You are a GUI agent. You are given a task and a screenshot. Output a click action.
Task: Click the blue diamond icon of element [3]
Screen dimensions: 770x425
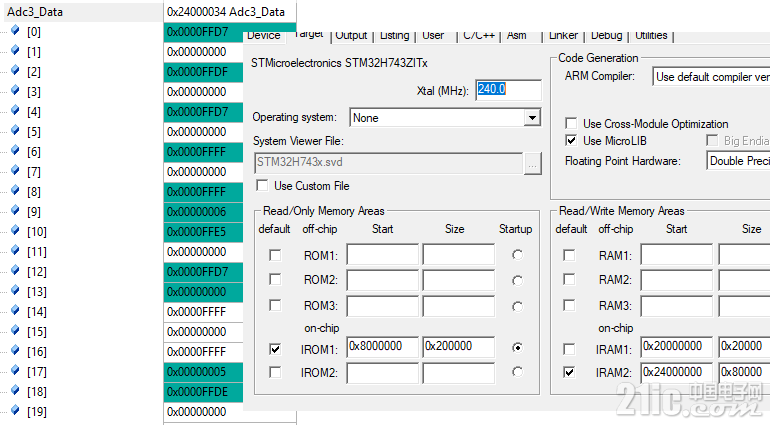click(15, 90)
